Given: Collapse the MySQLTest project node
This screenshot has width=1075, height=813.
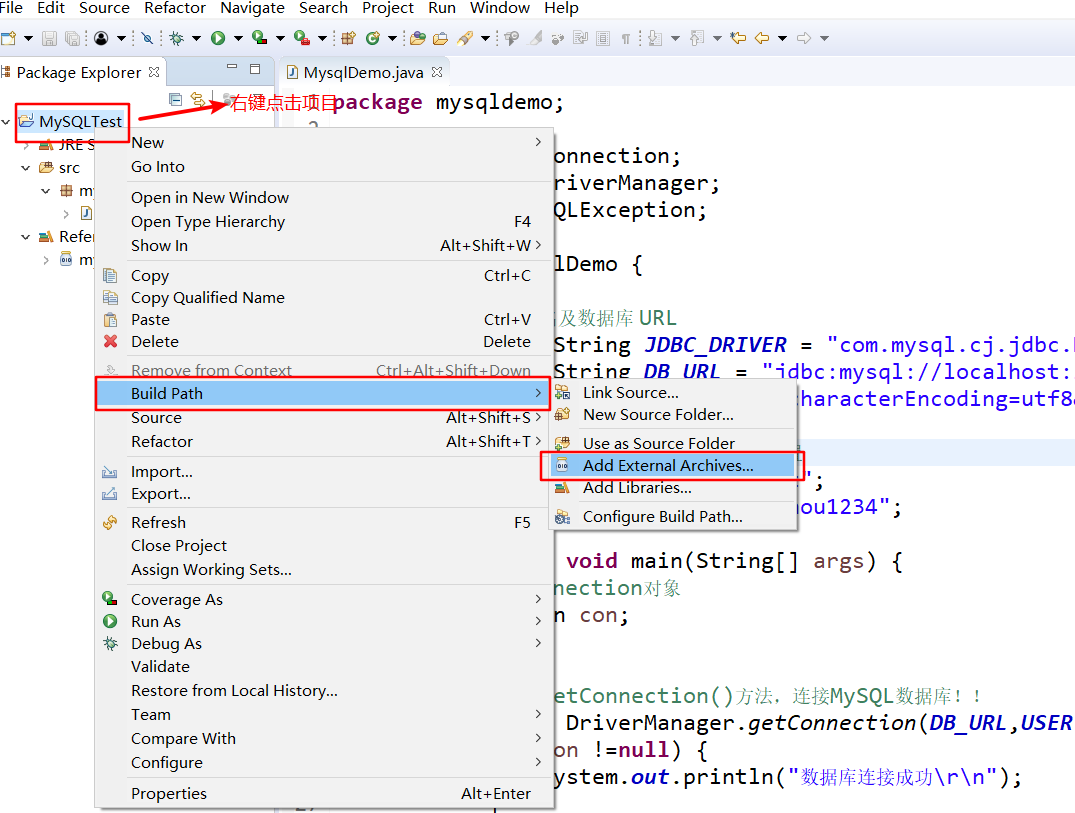Looking at the screenshot, I should pyautogui.click(x=6, y=122).
